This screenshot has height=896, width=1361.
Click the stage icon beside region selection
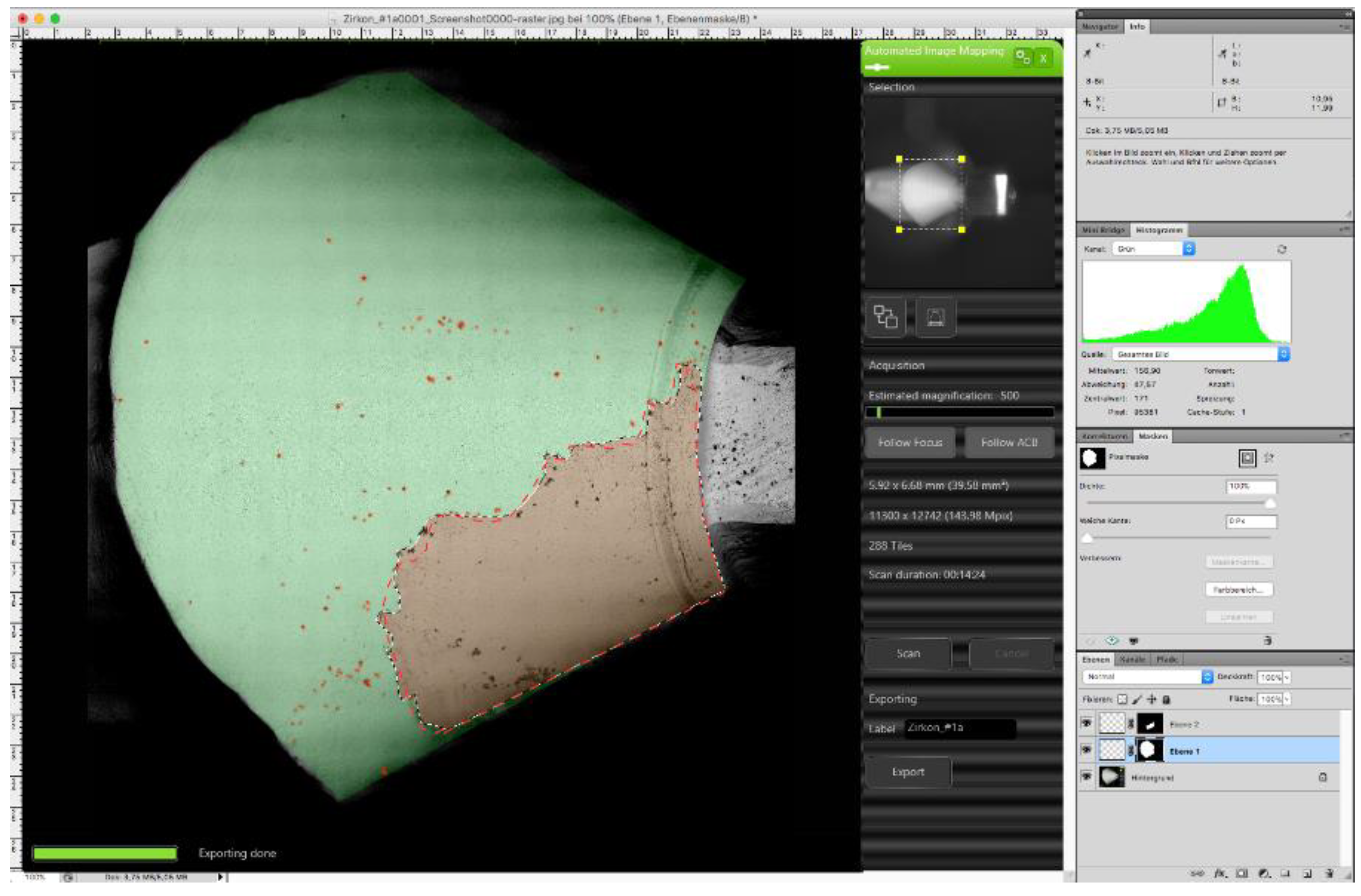click(x=936, y=317)
